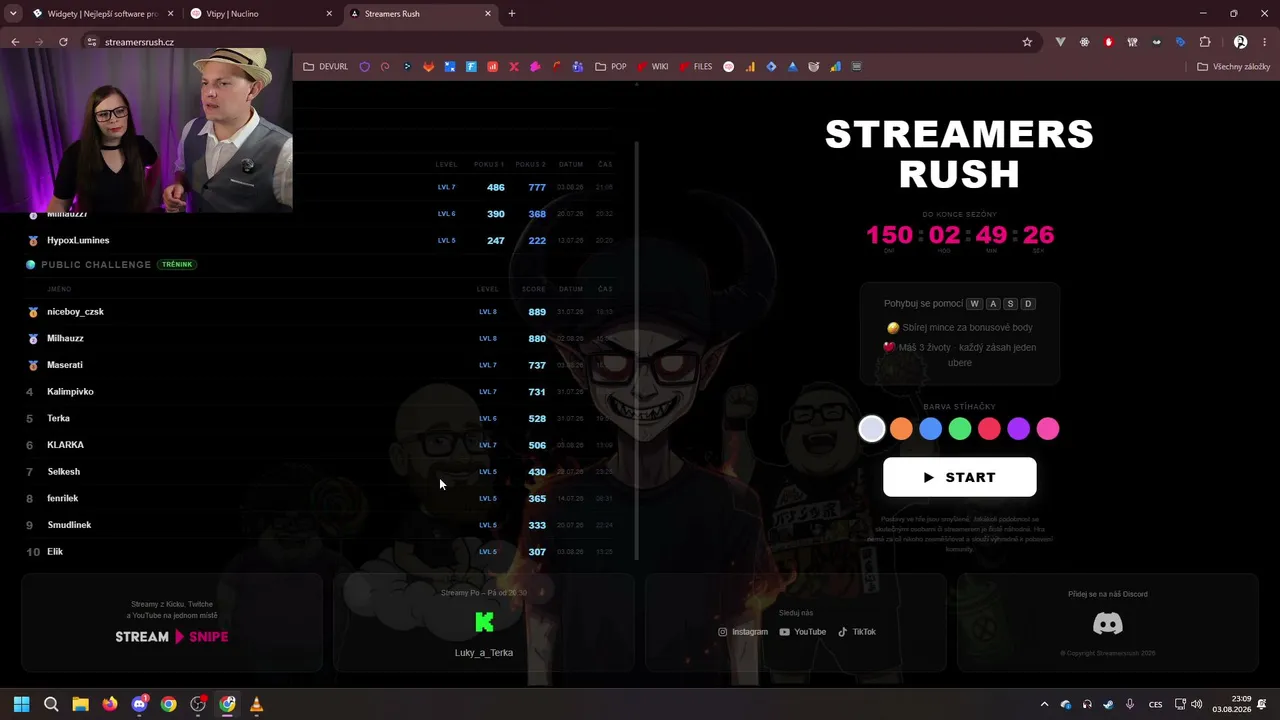Click the green Kick logo

click(484, 623)
